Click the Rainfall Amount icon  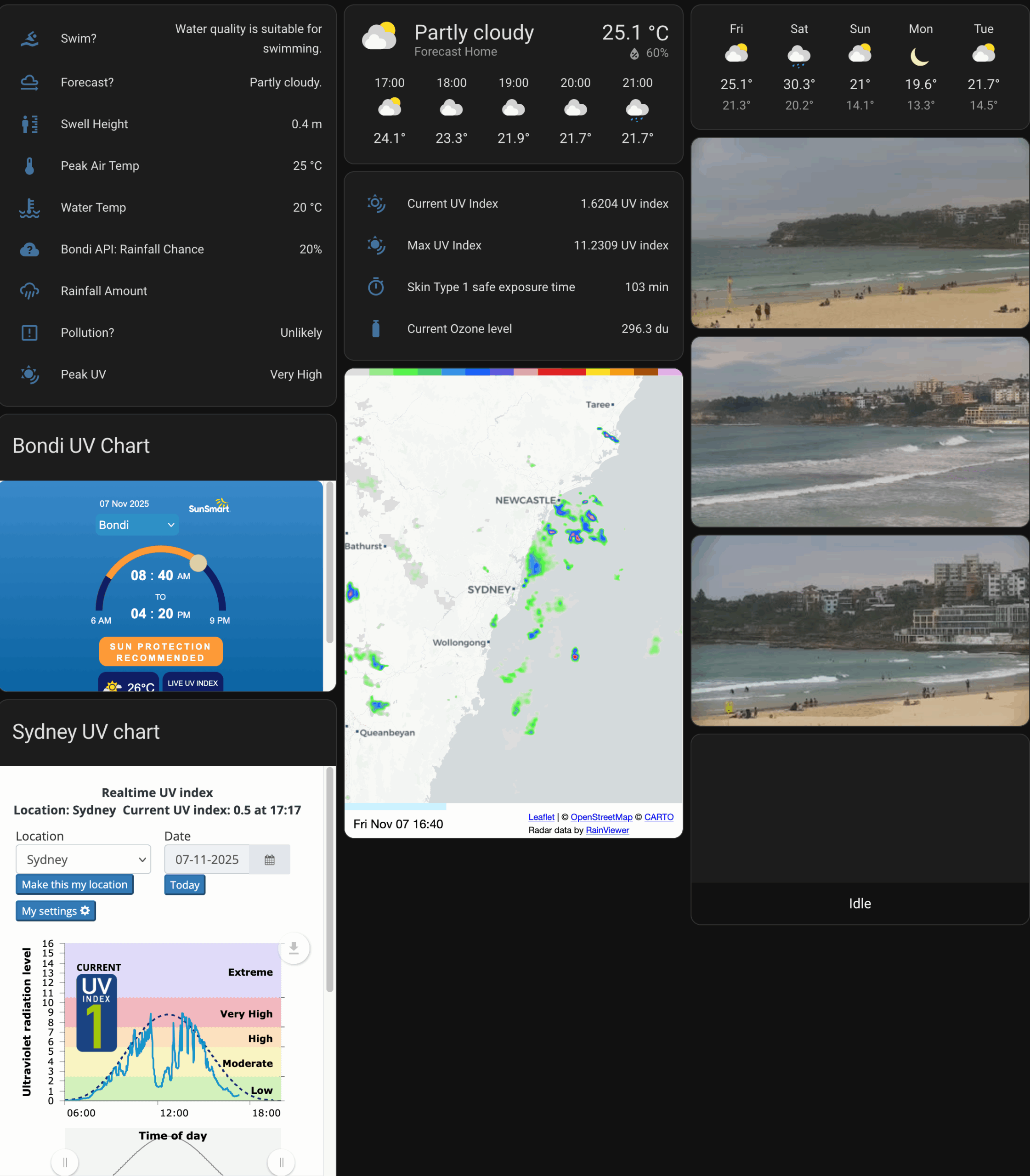[x=29, y=291]
